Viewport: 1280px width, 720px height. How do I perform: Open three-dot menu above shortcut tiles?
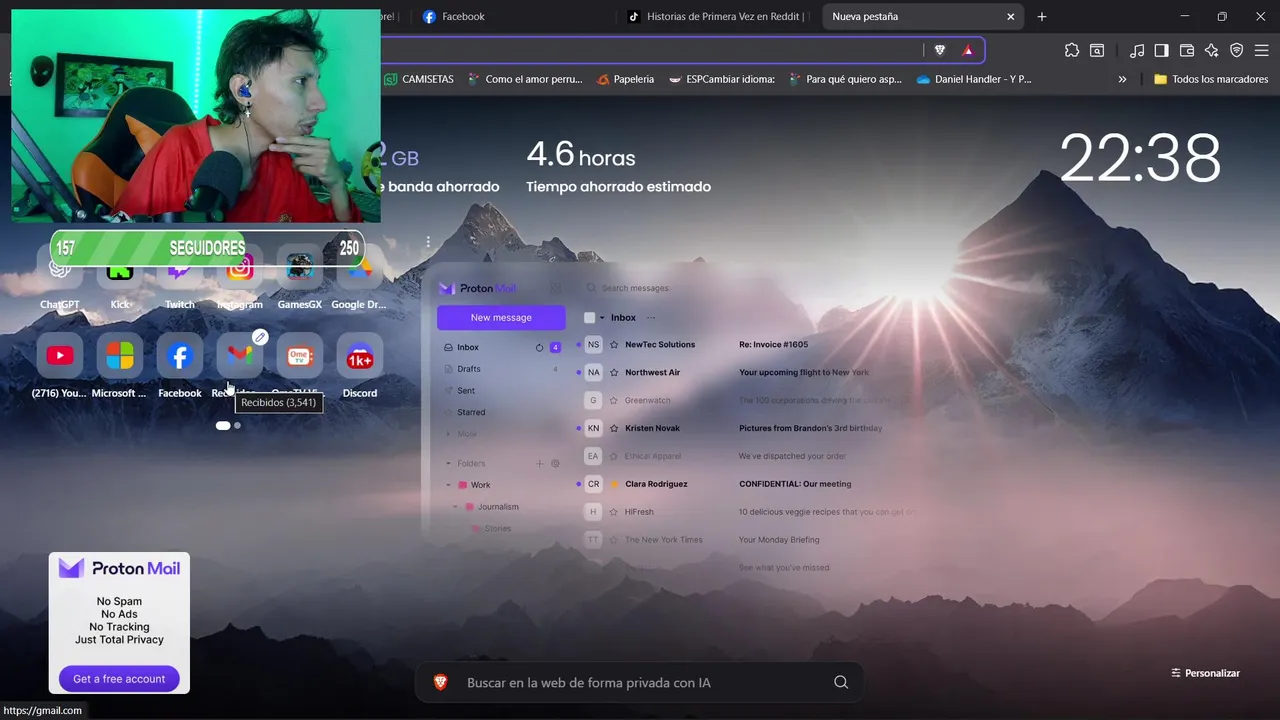coord(428,242)
